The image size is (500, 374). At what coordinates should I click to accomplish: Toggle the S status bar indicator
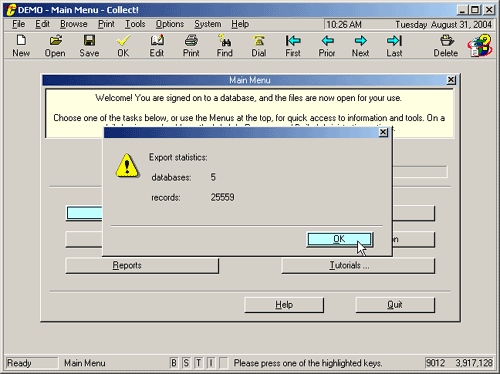(x=186, y=363)
